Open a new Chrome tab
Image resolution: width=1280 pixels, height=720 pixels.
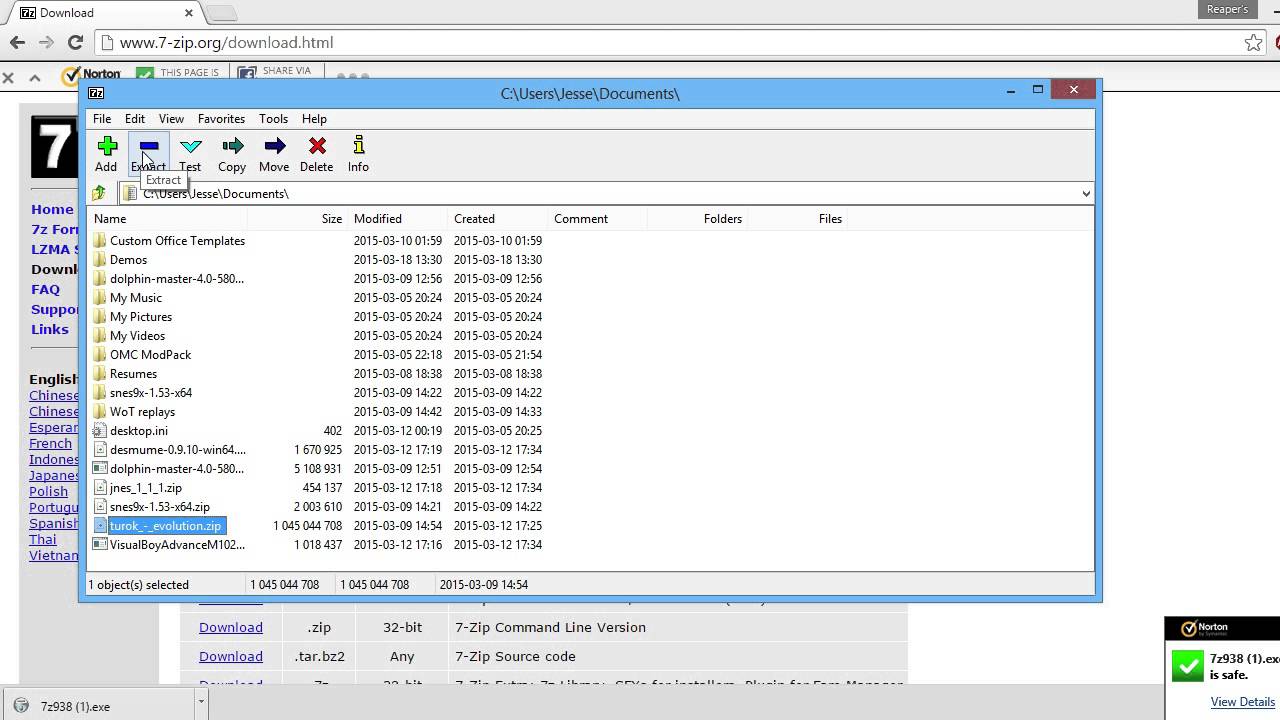pyautogui.click(x=222, y=13)
